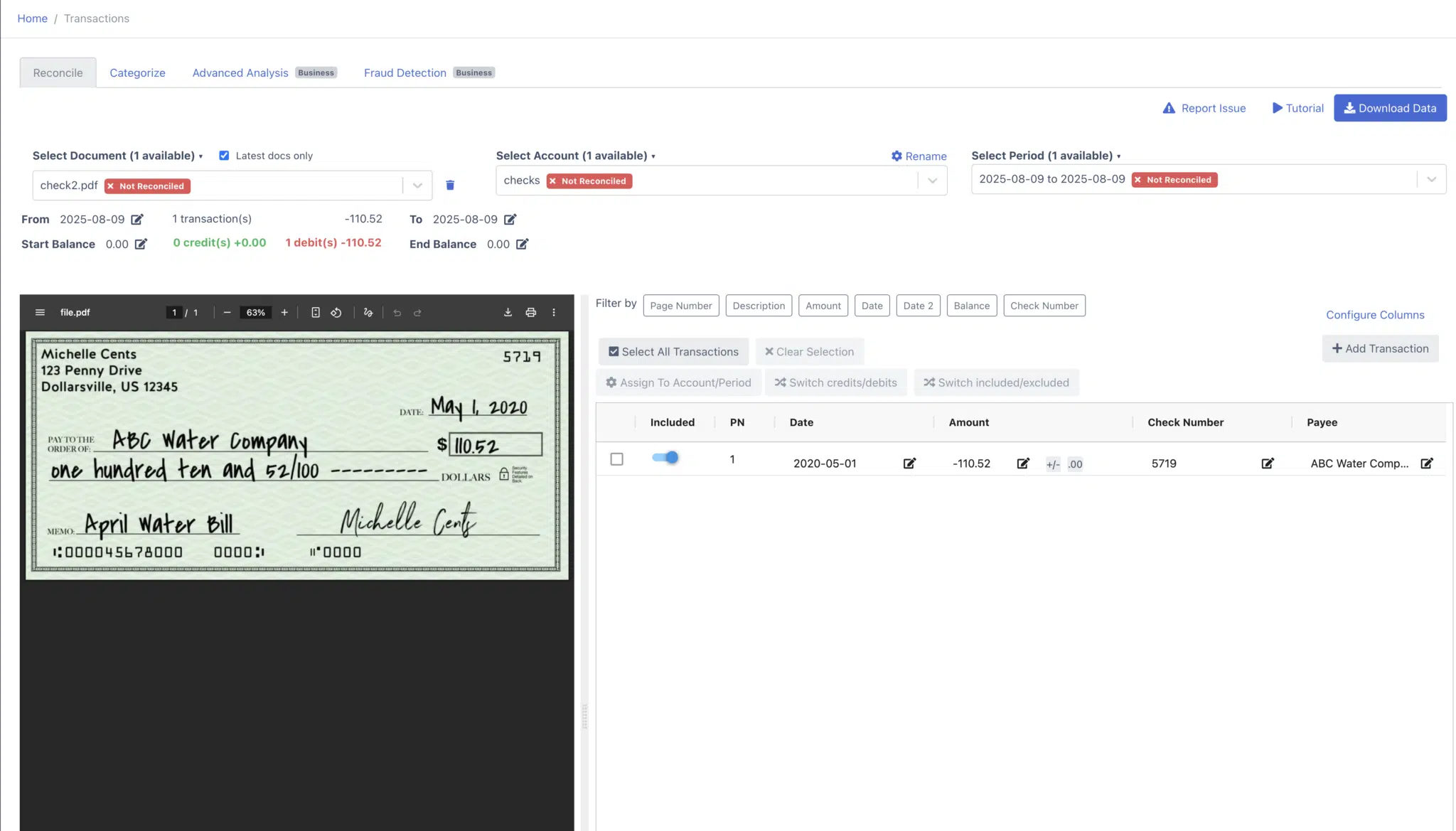Edit the transaction amount -110.52
This screenshot has height=831, width=1456.
pyautogui.click(x=1023, y=463)
